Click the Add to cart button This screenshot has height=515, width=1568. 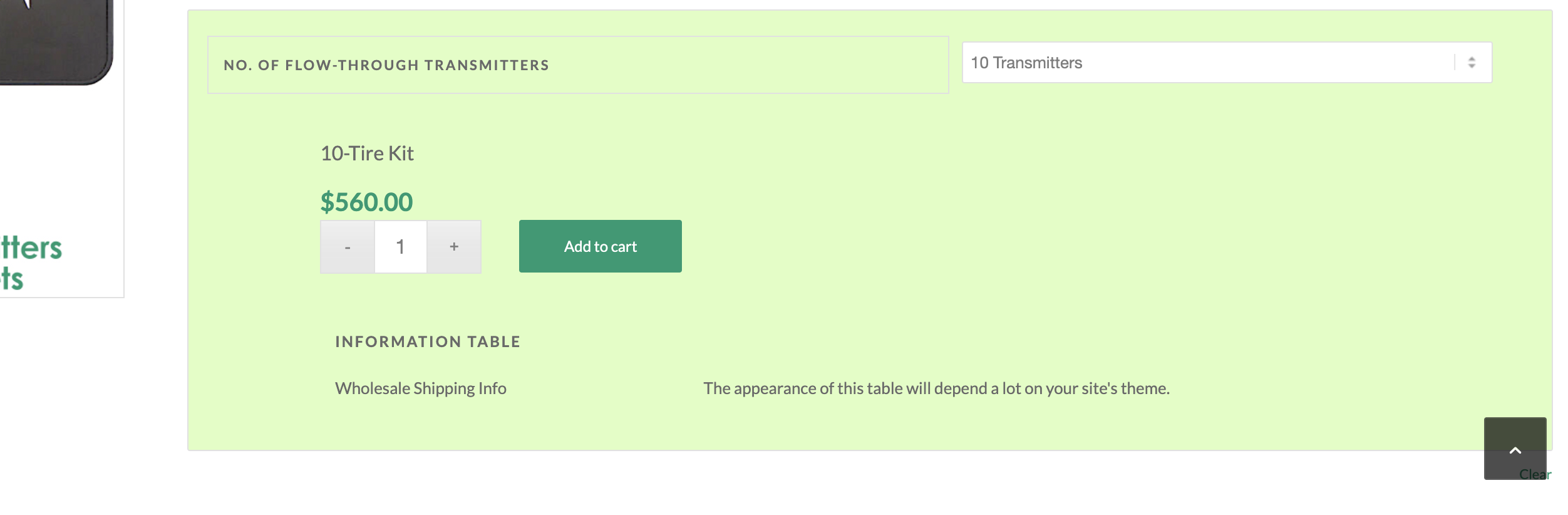600,246
